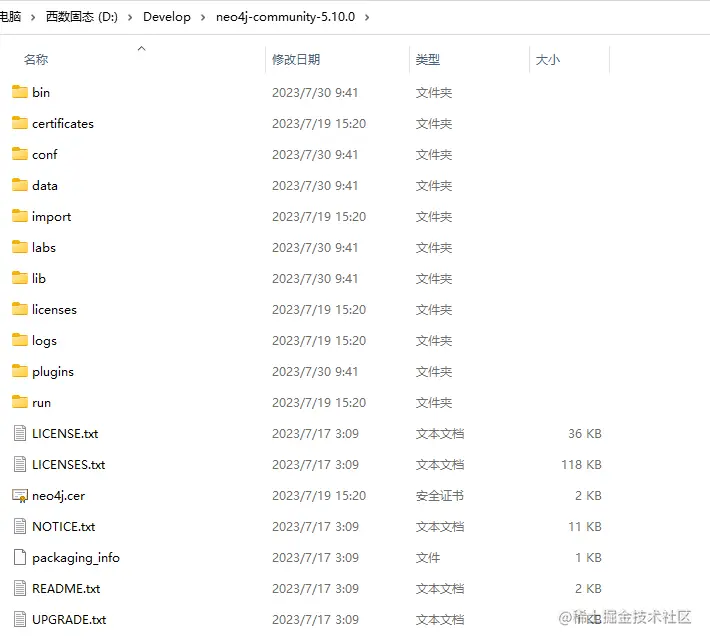Click the 文本文档 type of README.txt

[440, 588]
